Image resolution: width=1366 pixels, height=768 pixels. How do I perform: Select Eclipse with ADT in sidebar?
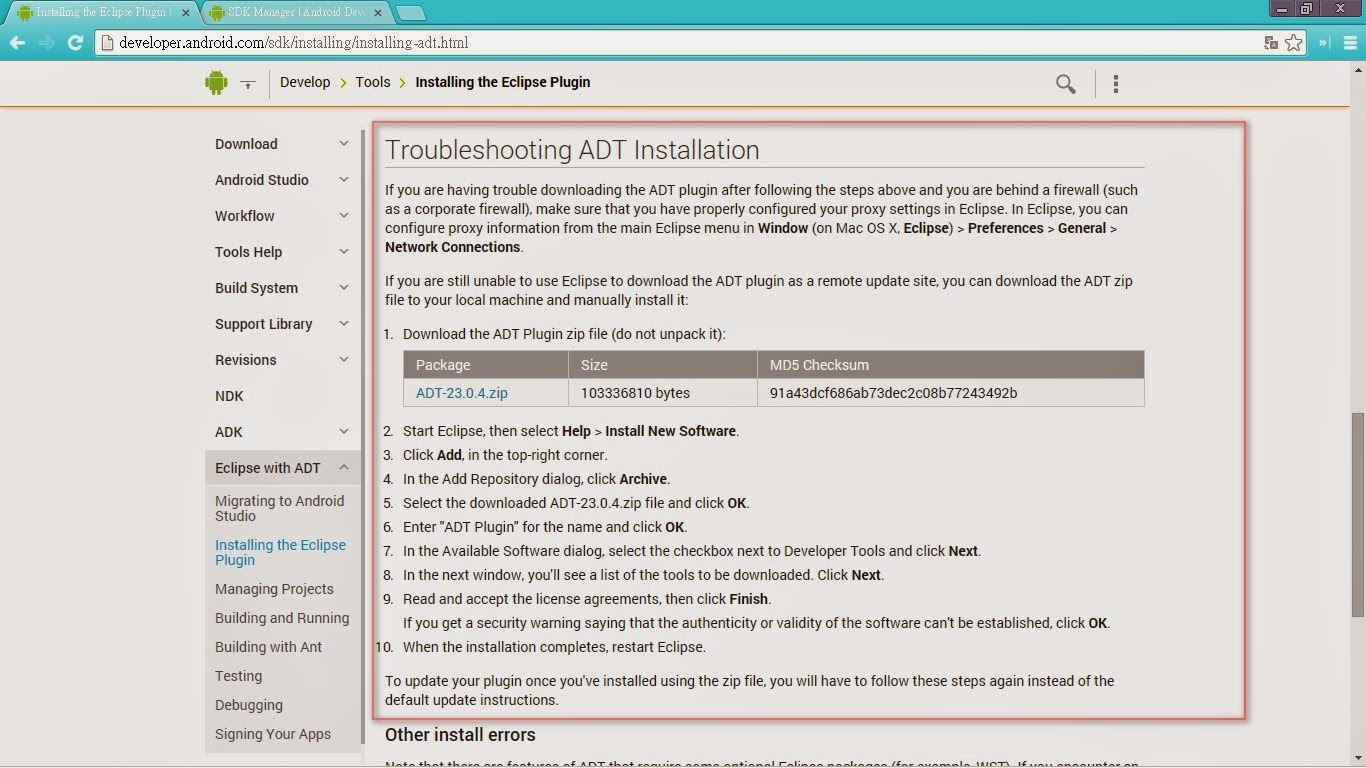point(268,468)
